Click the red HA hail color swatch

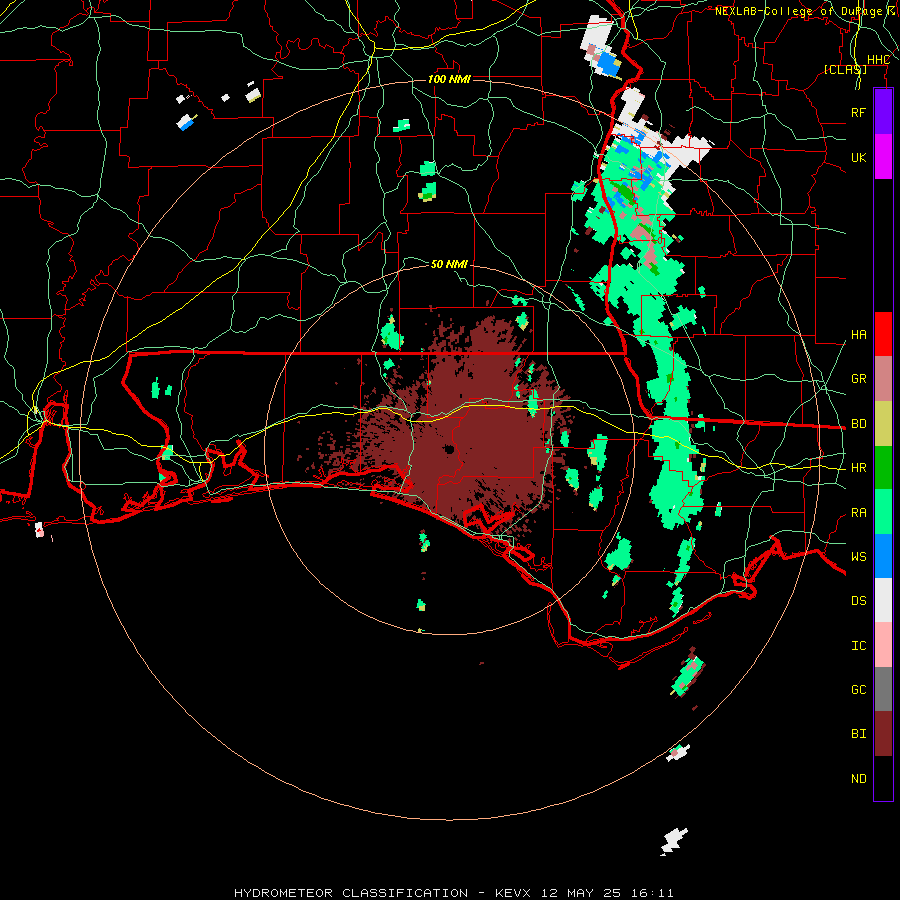click(x=883, y=334)
